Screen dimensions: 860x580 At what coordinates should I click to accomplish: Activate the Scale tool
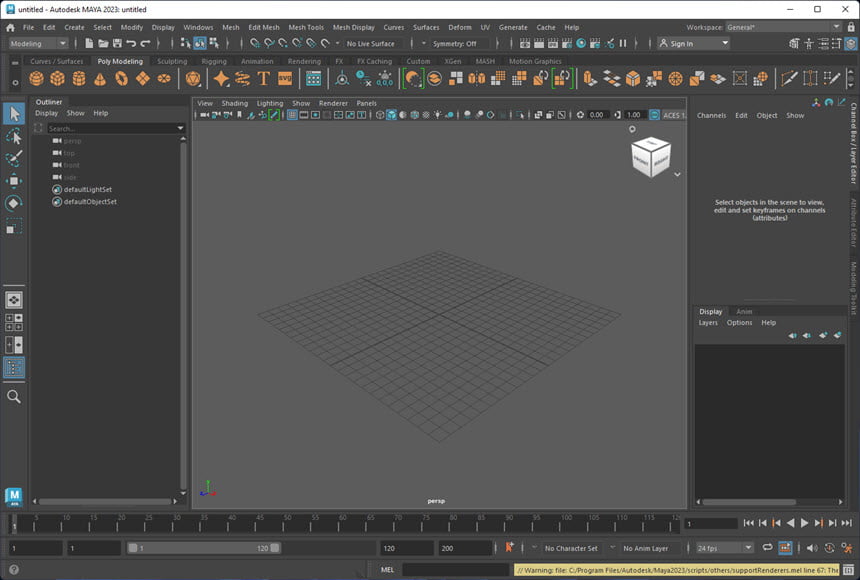pyautogui.click(x=14, y=226)
